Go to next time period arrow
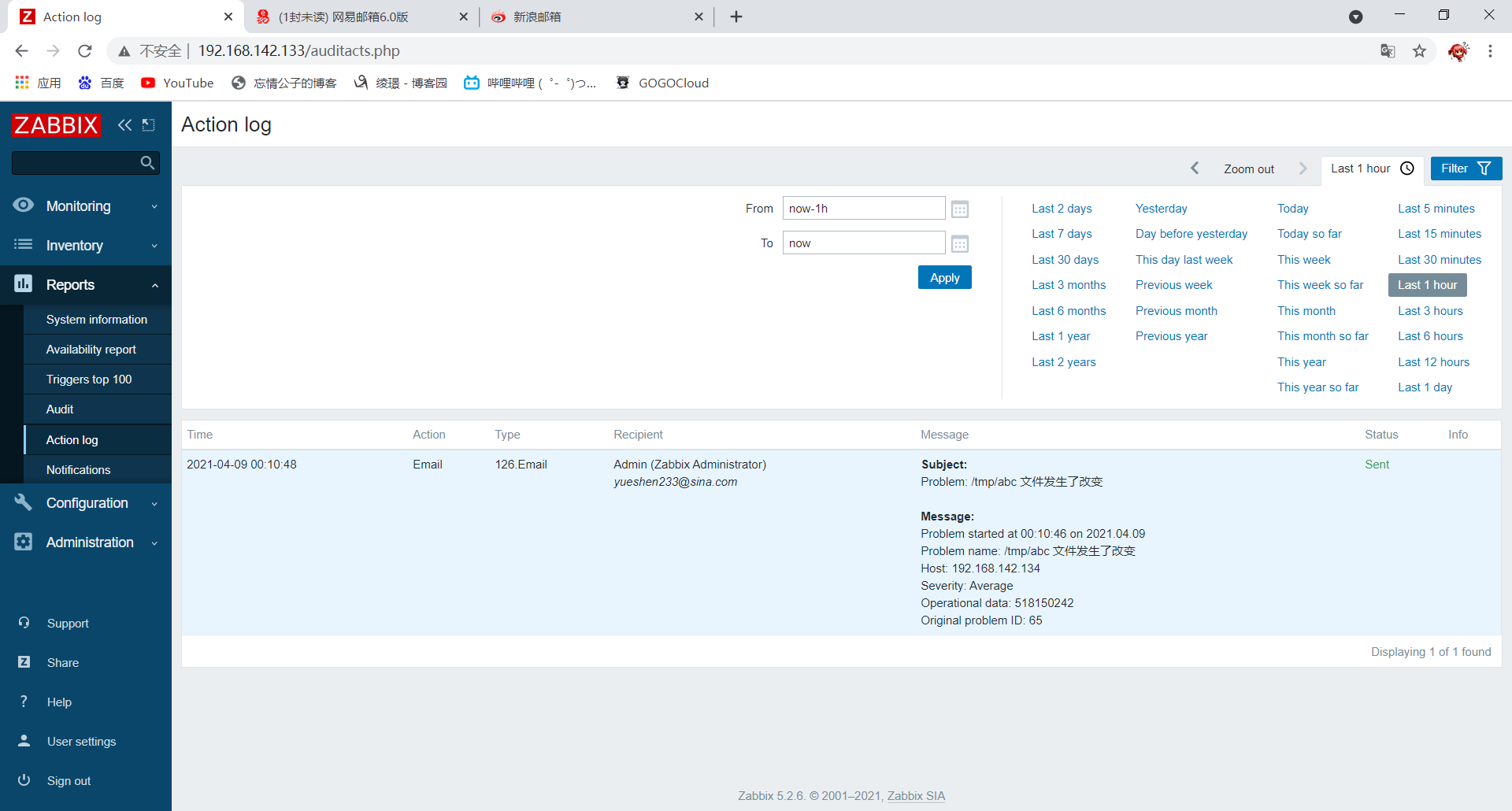 click(1303, 168)
